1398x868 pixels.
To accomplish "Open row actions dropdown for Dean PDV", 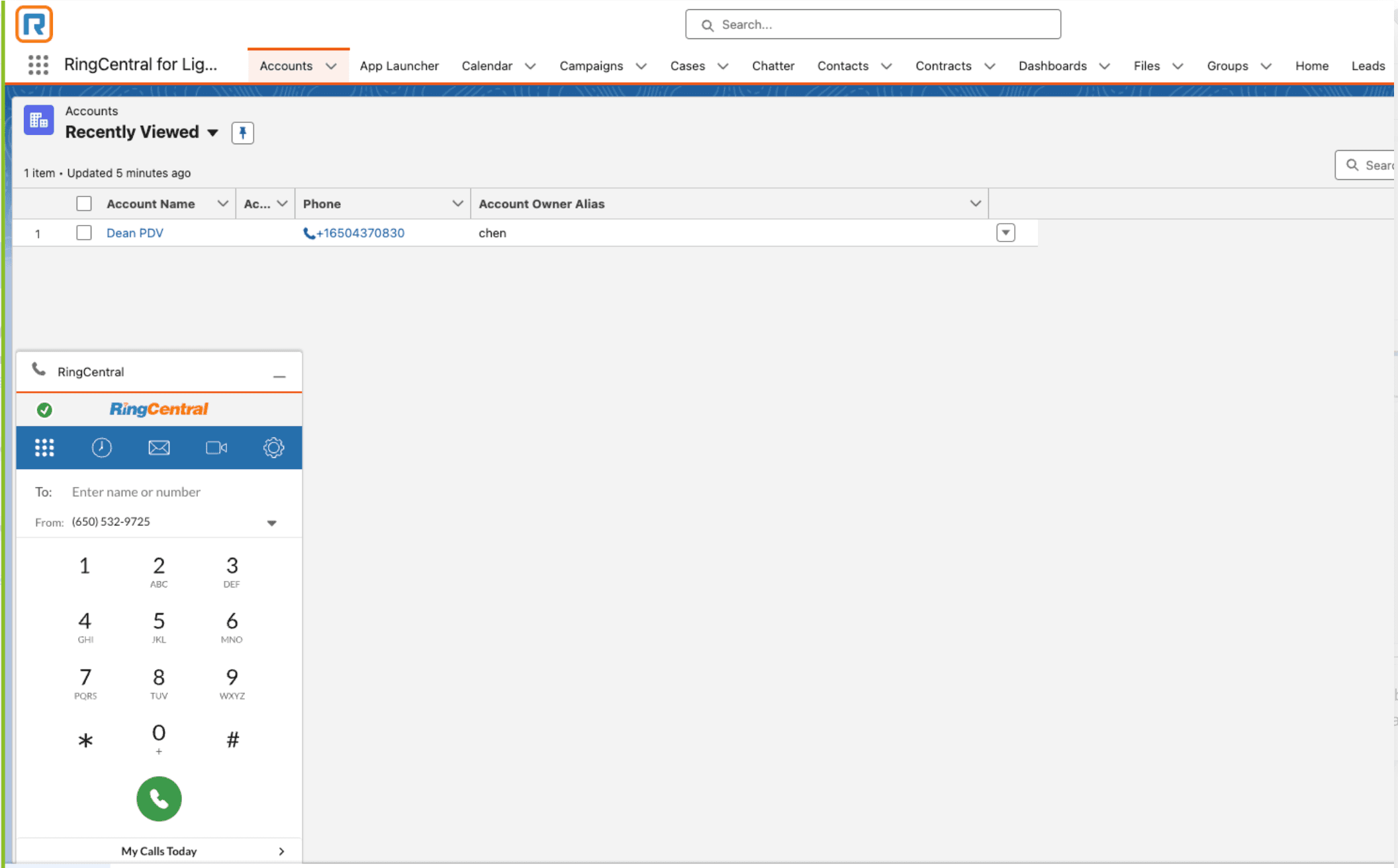I will tap(1005, 233).
